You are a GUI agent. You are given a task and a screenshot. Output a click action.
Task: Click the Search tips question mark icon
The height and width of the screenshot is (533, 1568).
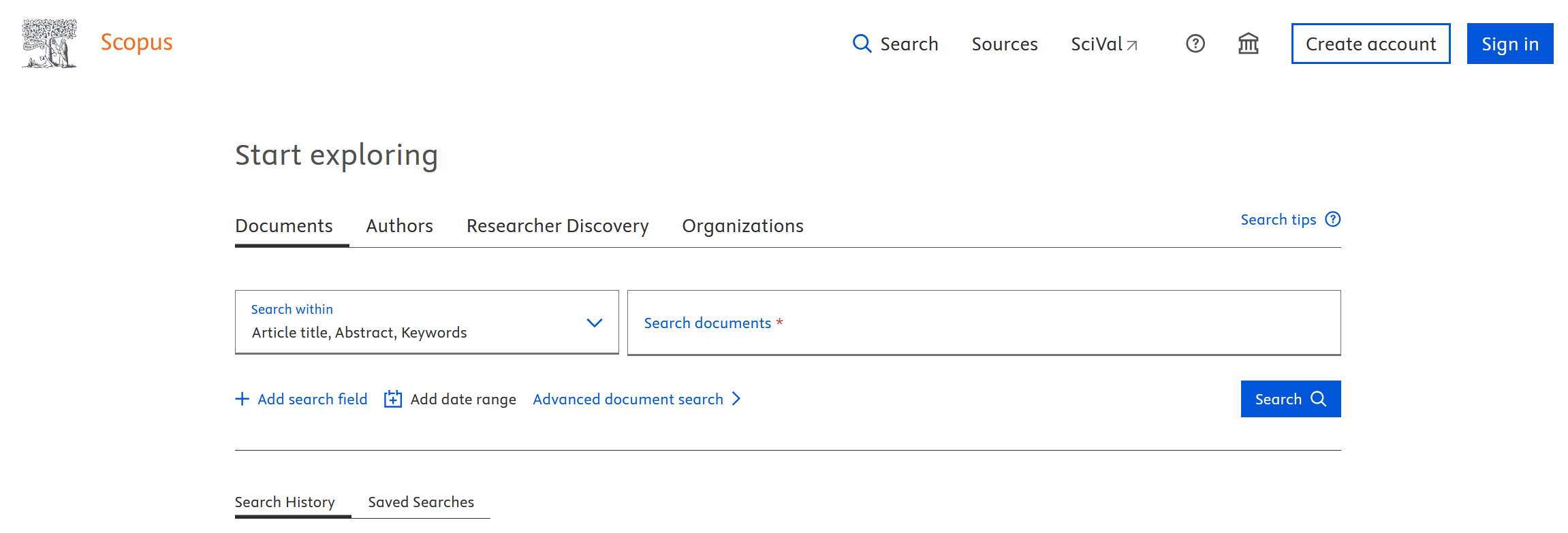coord(1332,219)
